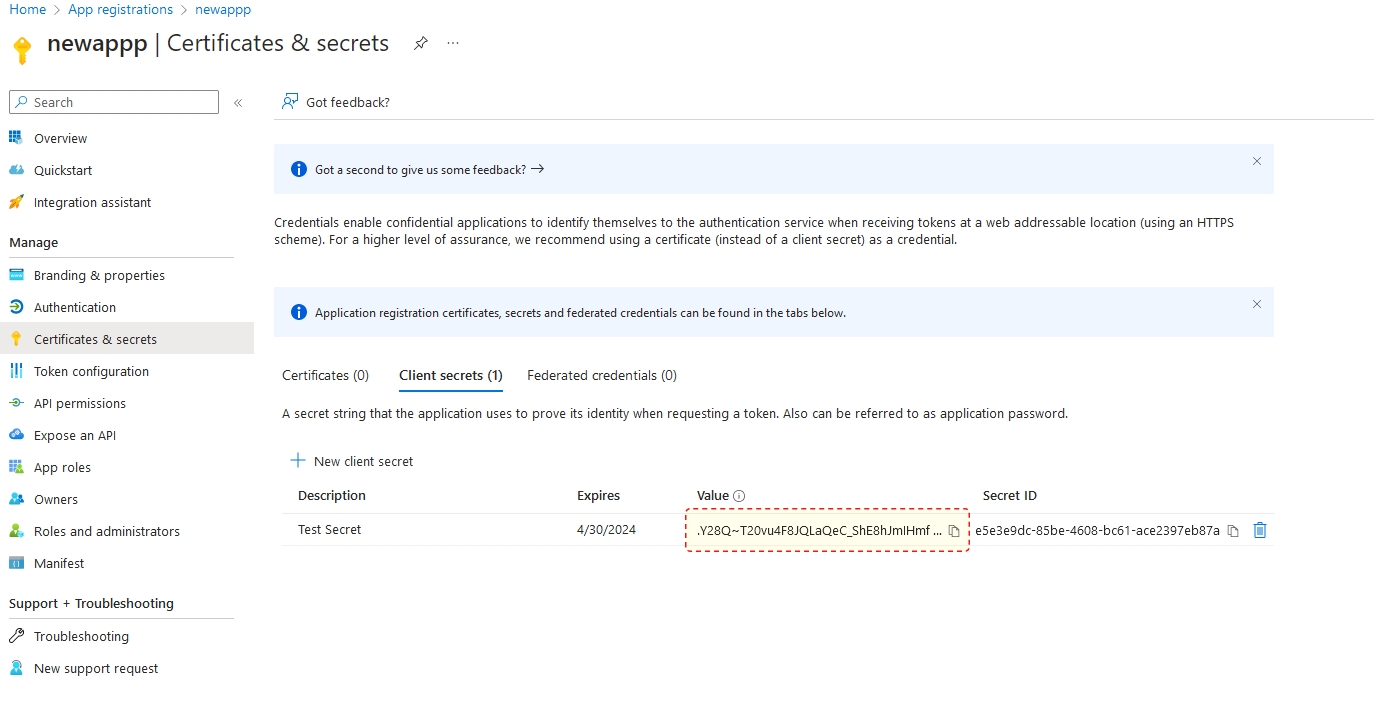Screen dimensions: 1374x701
Task: Dismiss the feedback banner
Action: tap(1257, 161)
